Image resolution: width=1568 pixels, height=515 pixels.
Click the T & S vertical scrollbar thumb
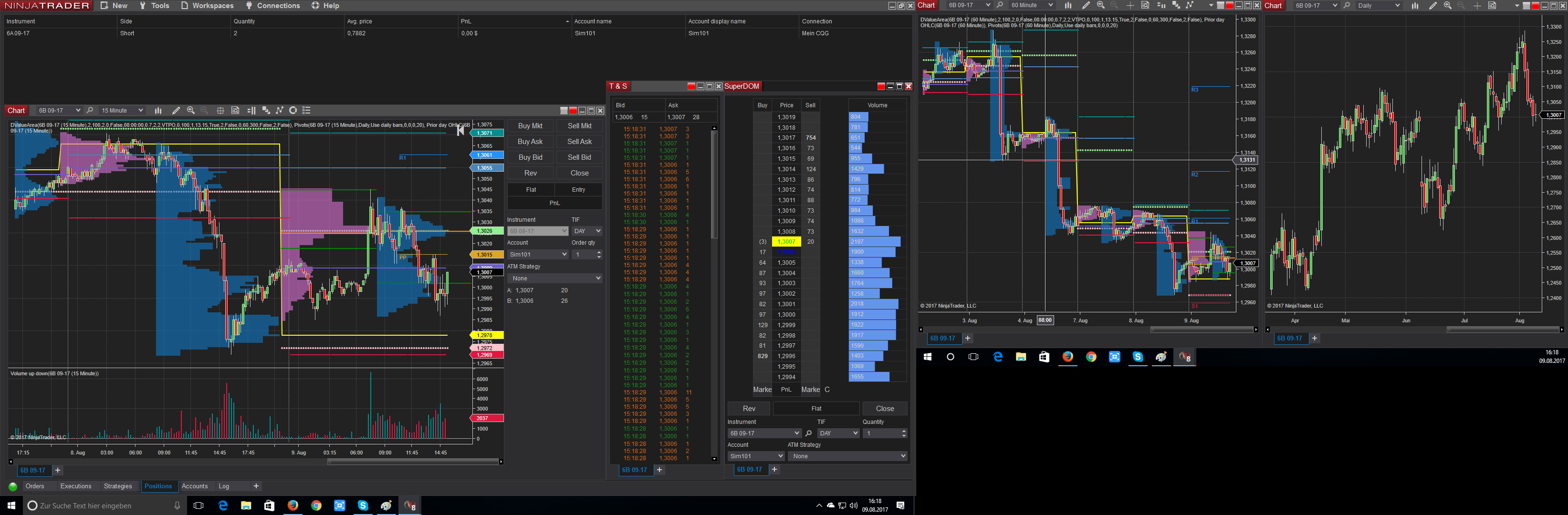[x=714, y=184]
